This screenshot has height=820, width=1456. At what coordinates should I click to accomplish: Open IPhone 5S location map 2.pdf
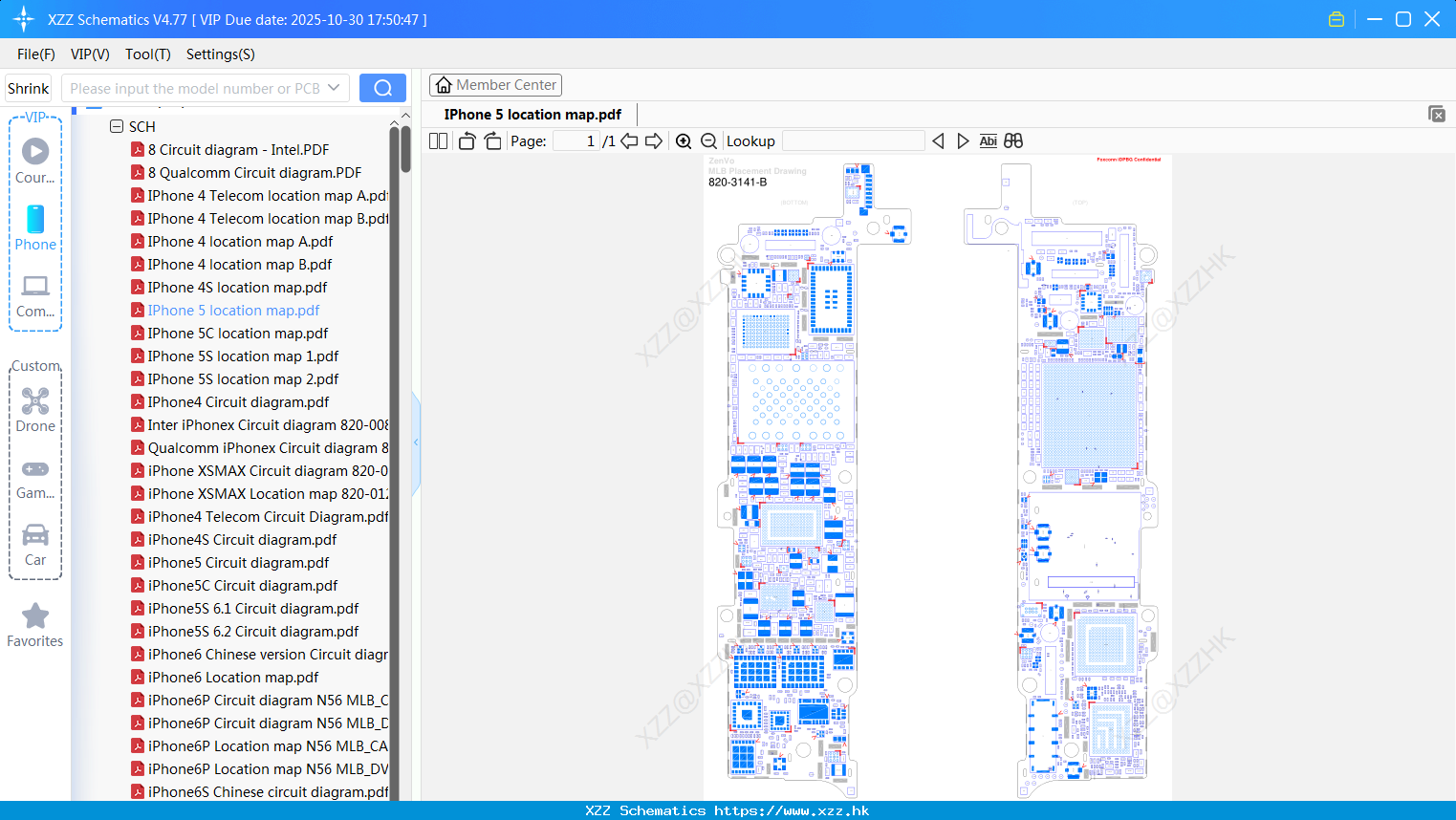pyautogui.click(x=243, y=378)
